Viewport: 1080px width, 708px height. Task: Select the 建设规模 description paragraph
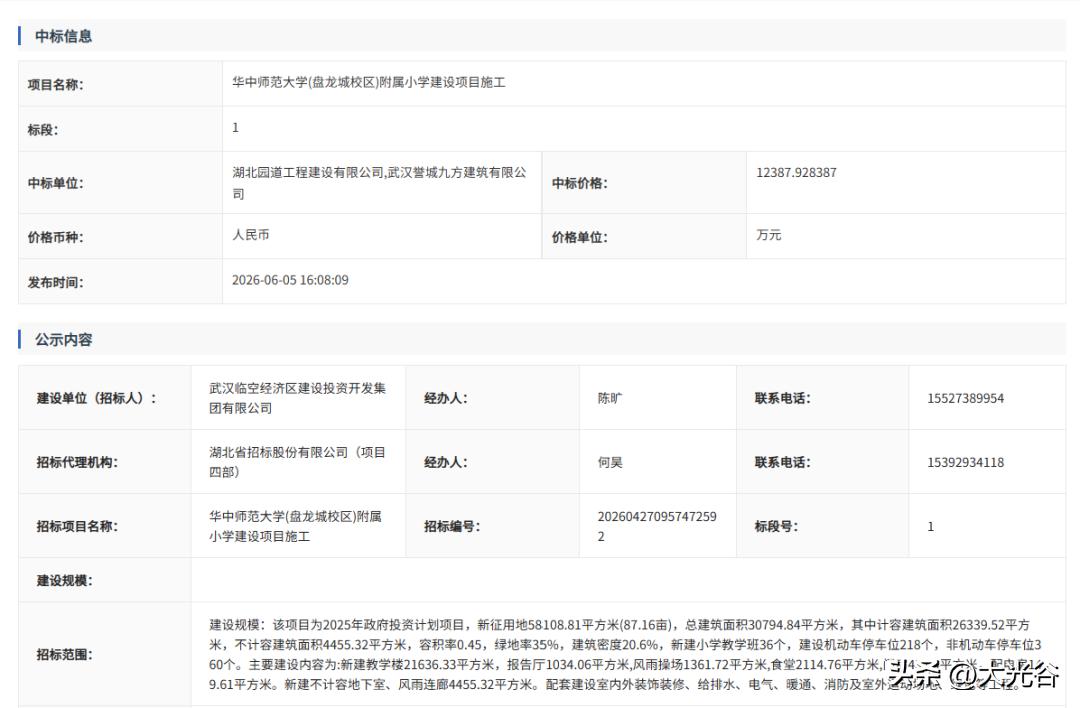625,654
